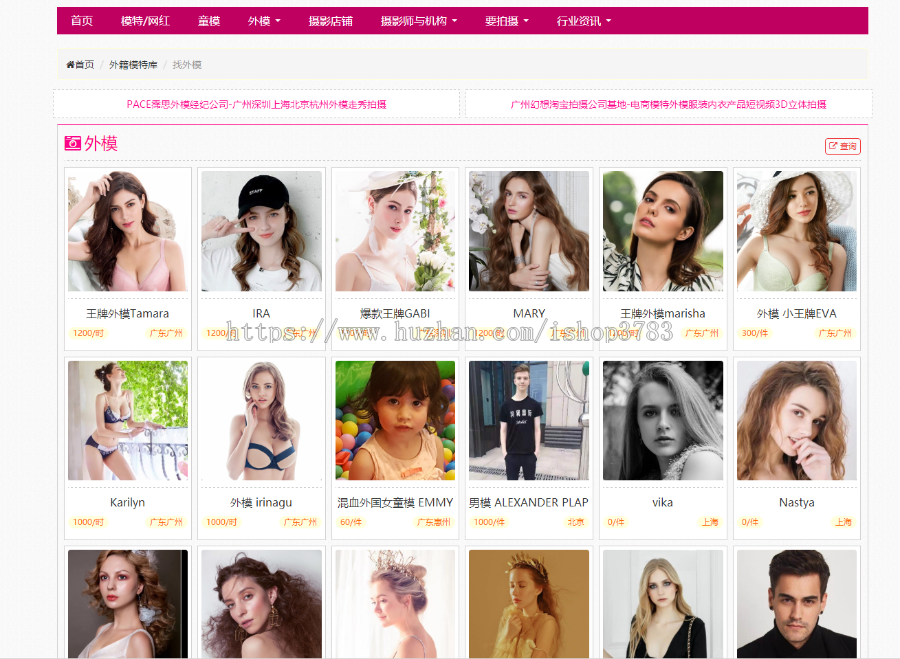
Task: Expand the 要拍摄 dropdown menu
Action: 507,21
